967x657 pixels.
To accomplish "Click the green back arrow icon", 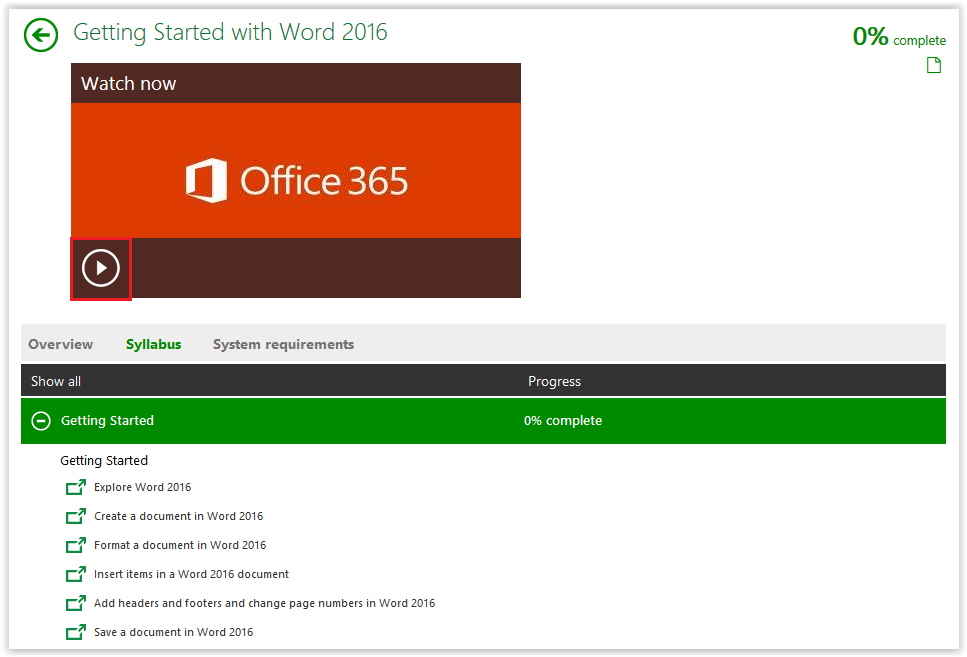I will [x=41, y=35].
